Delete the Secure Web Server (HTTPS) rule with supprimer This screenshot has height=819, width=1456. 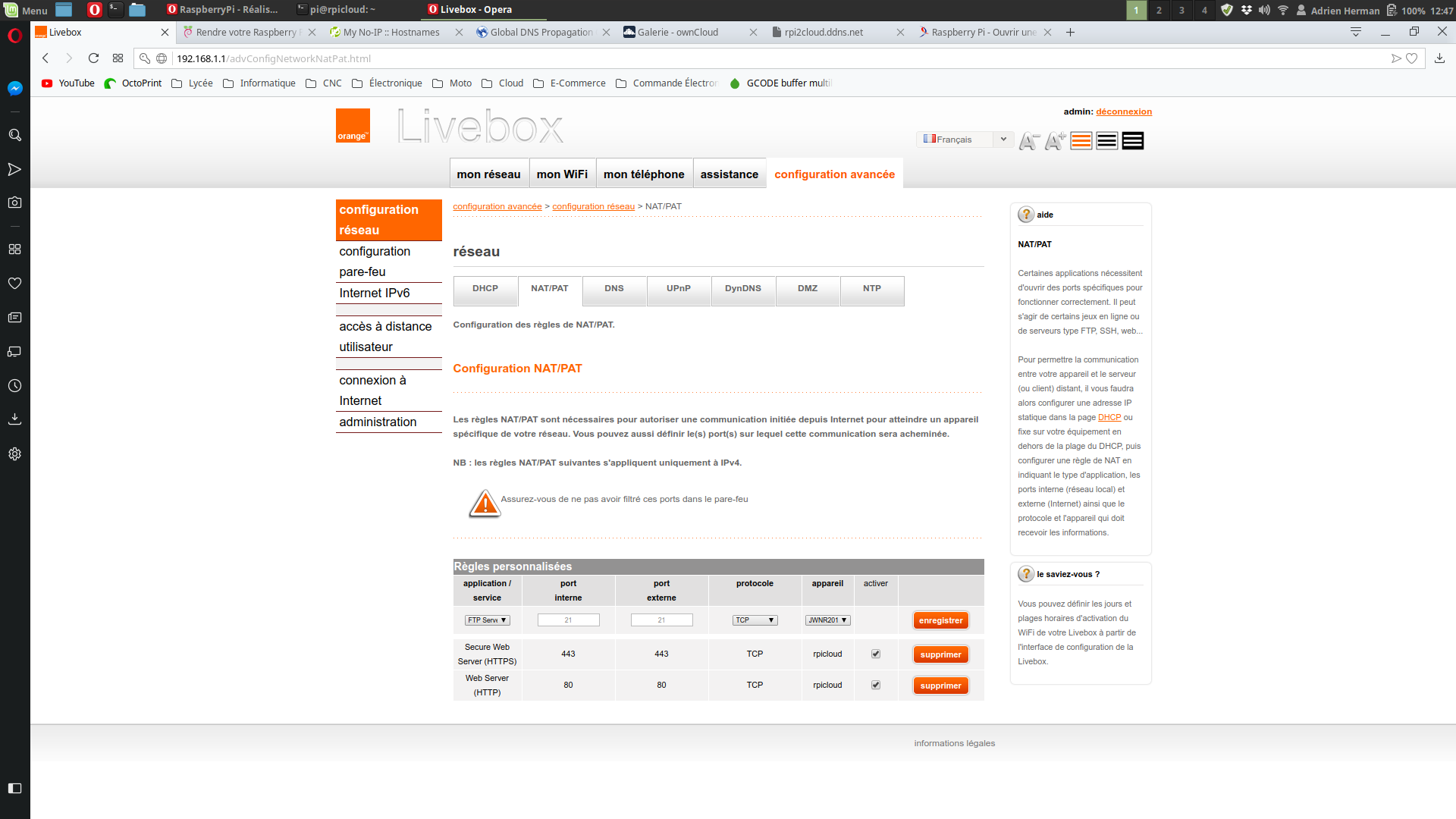tap(940, 654)
